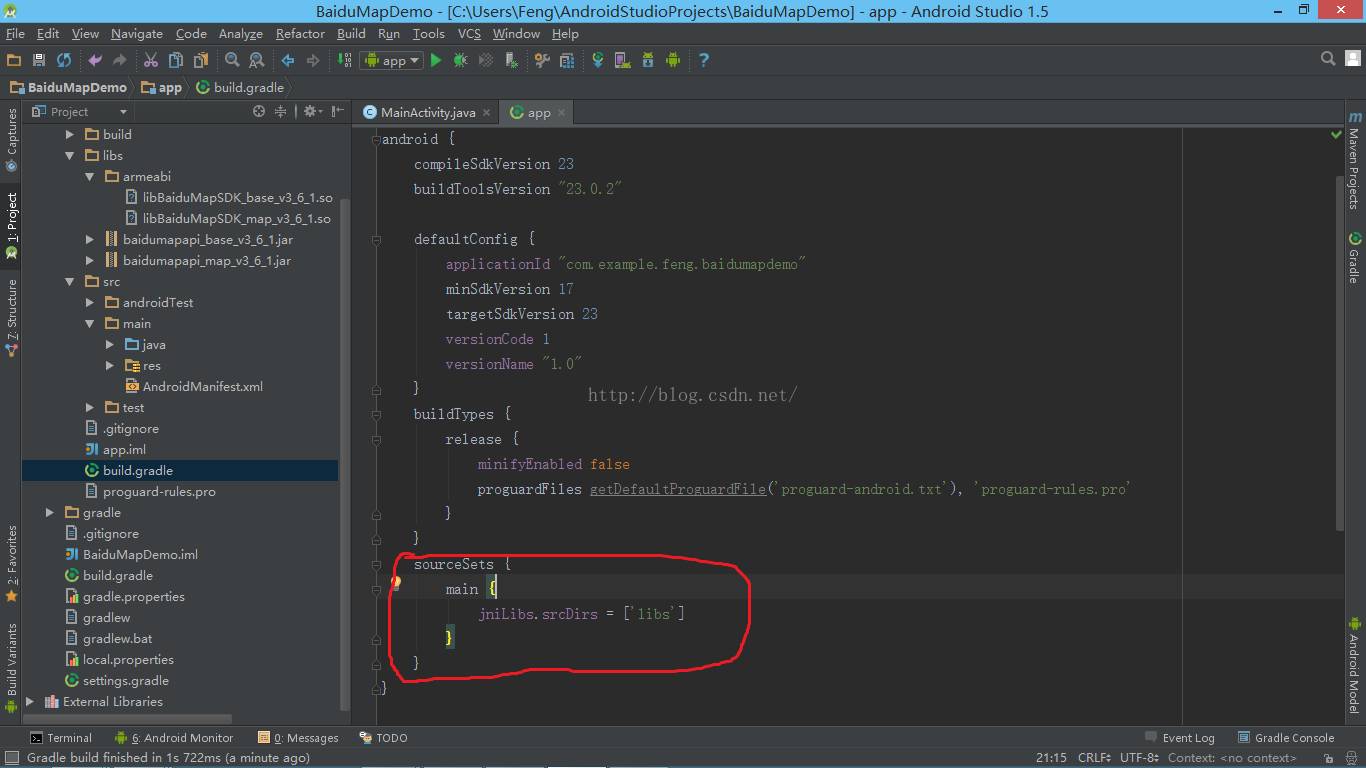
Task: Click the Synchronize refresh icon
Action: 64,60
